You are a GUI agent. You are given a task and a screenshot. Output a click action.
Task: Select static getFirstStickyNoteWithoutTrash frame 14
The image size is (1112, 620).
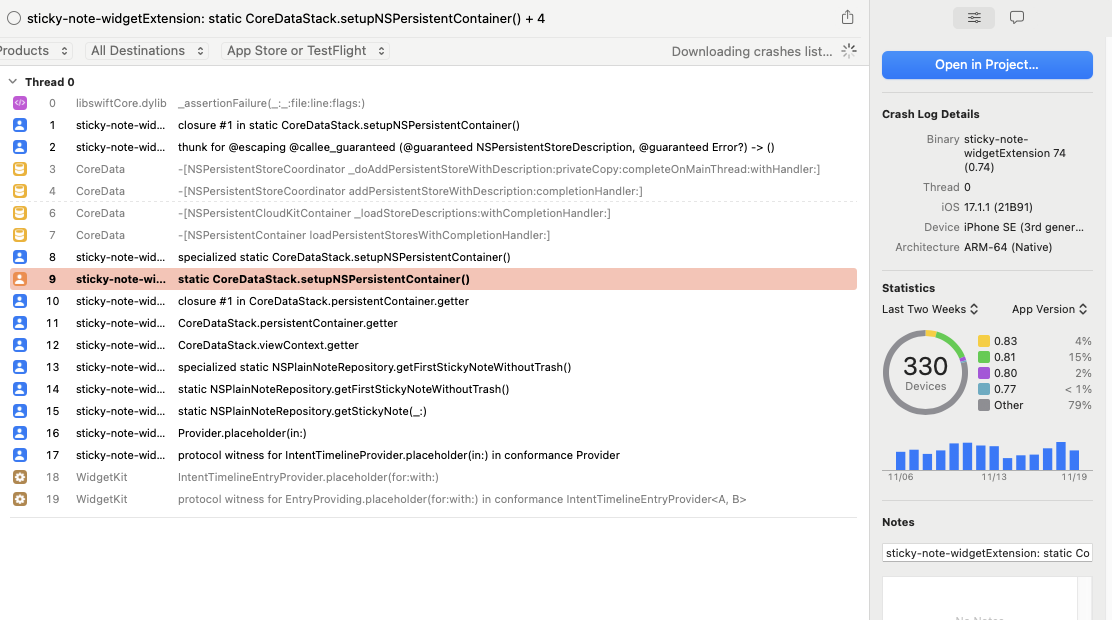click(x=343, y=389)
